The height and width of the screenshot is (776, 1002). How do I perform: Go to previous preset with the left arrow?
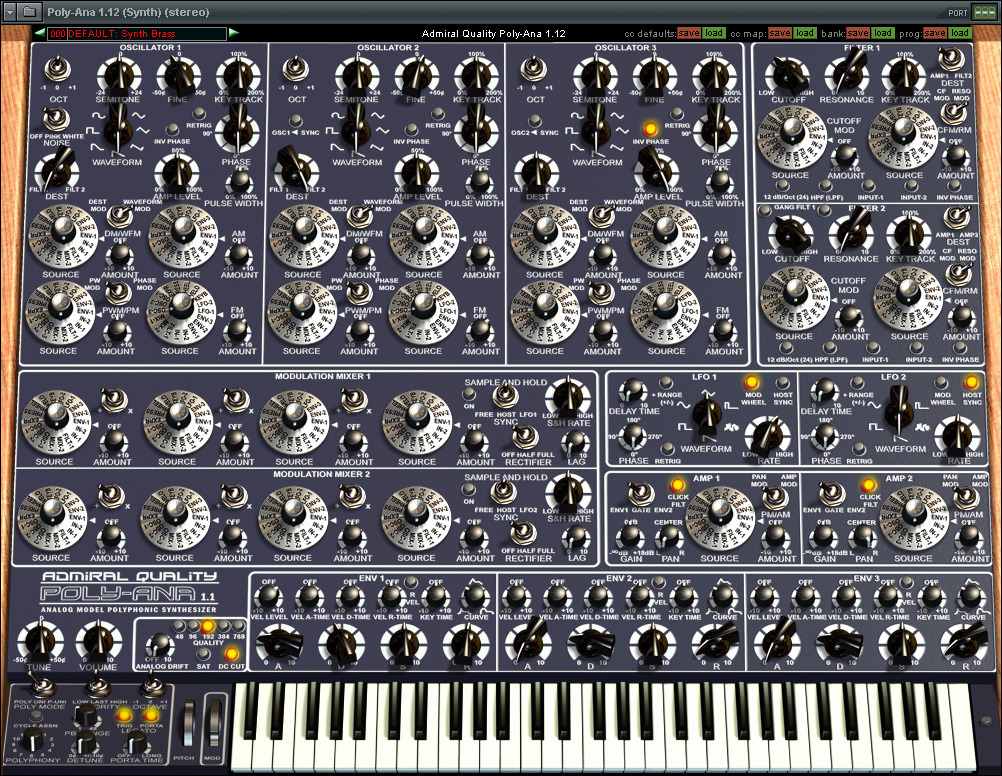click(x=40, y=33)
